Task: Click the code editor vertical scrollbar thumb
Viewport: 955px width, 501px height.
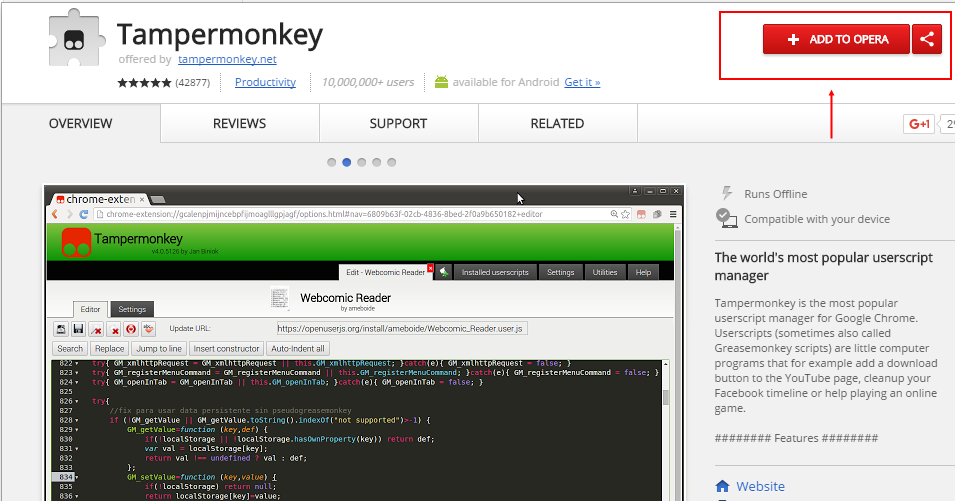Action: click(666, 397)
